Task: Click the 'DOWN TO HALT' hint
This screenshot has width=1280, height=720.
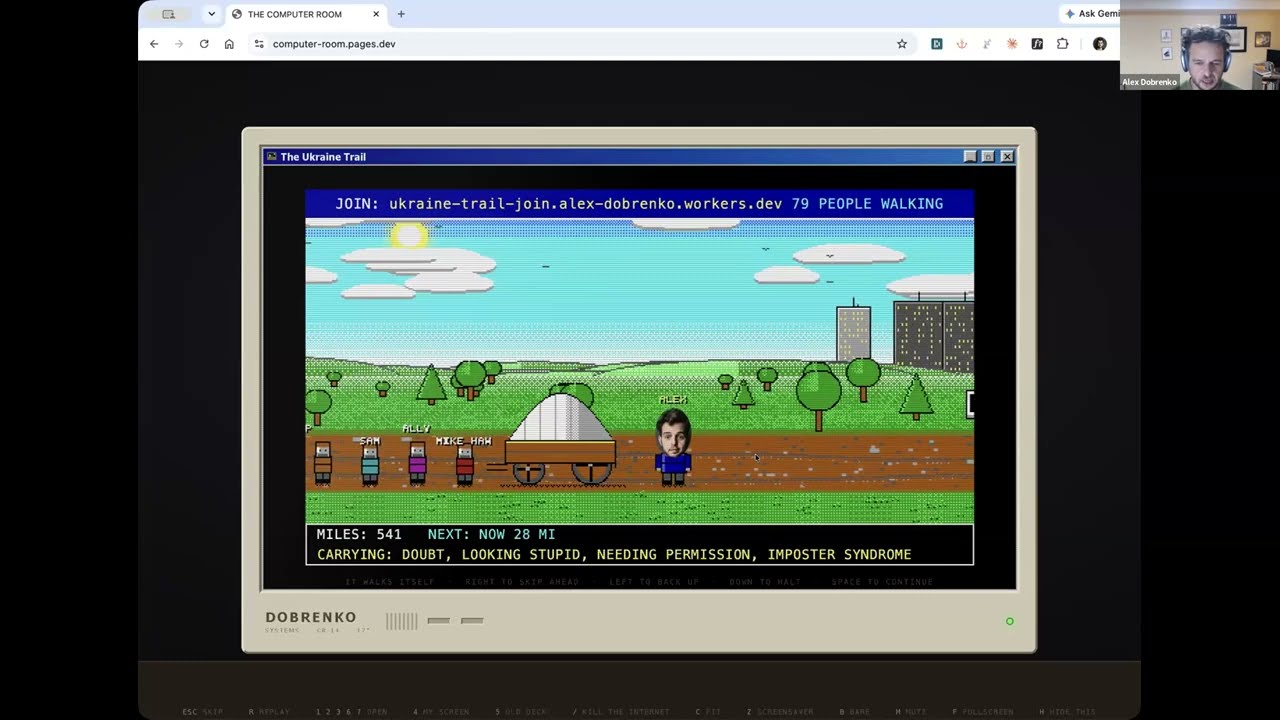Action: click(x=765, y=582)
